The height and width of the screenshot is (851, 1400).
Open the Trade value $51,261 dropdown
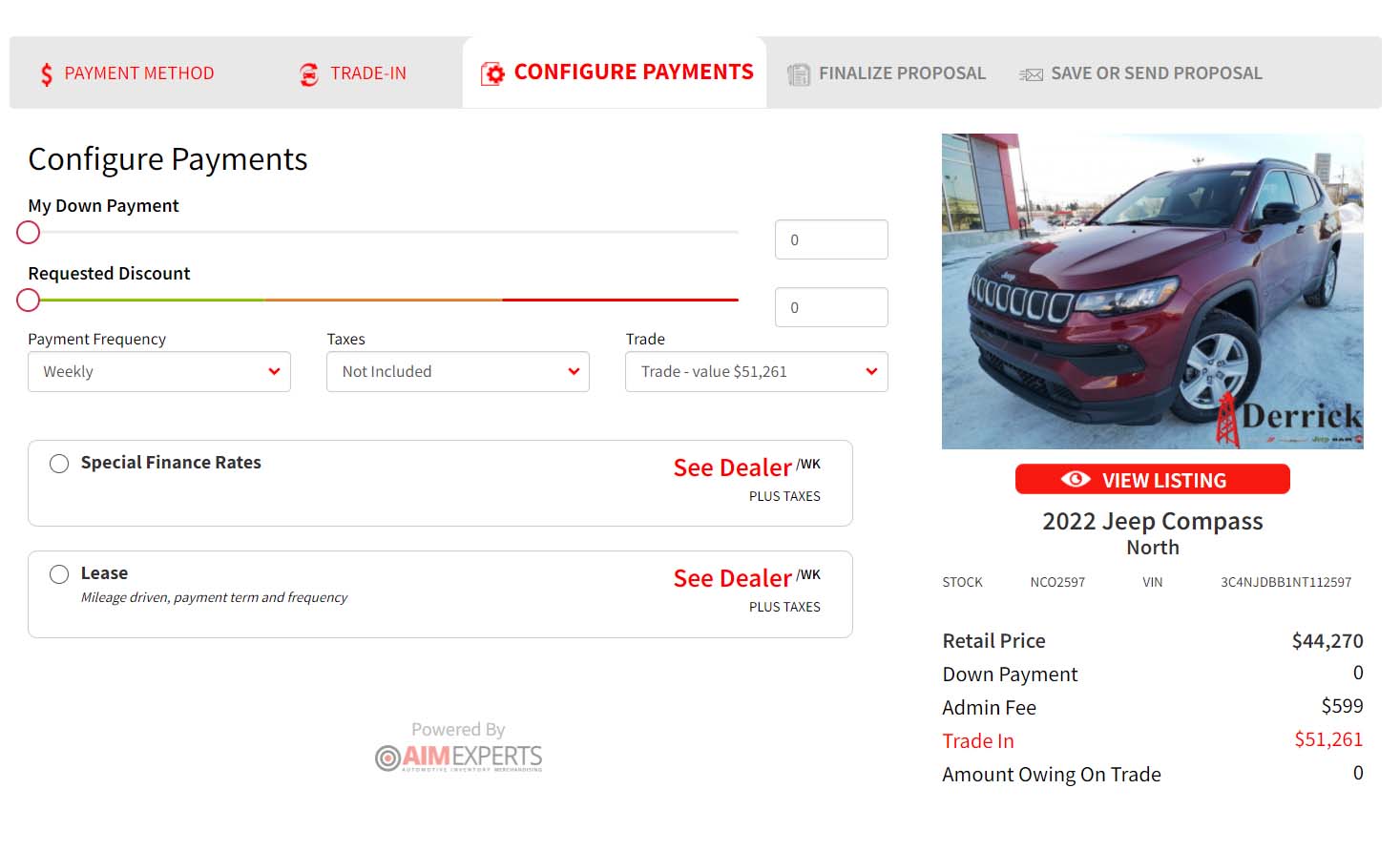tap(757, 372)
